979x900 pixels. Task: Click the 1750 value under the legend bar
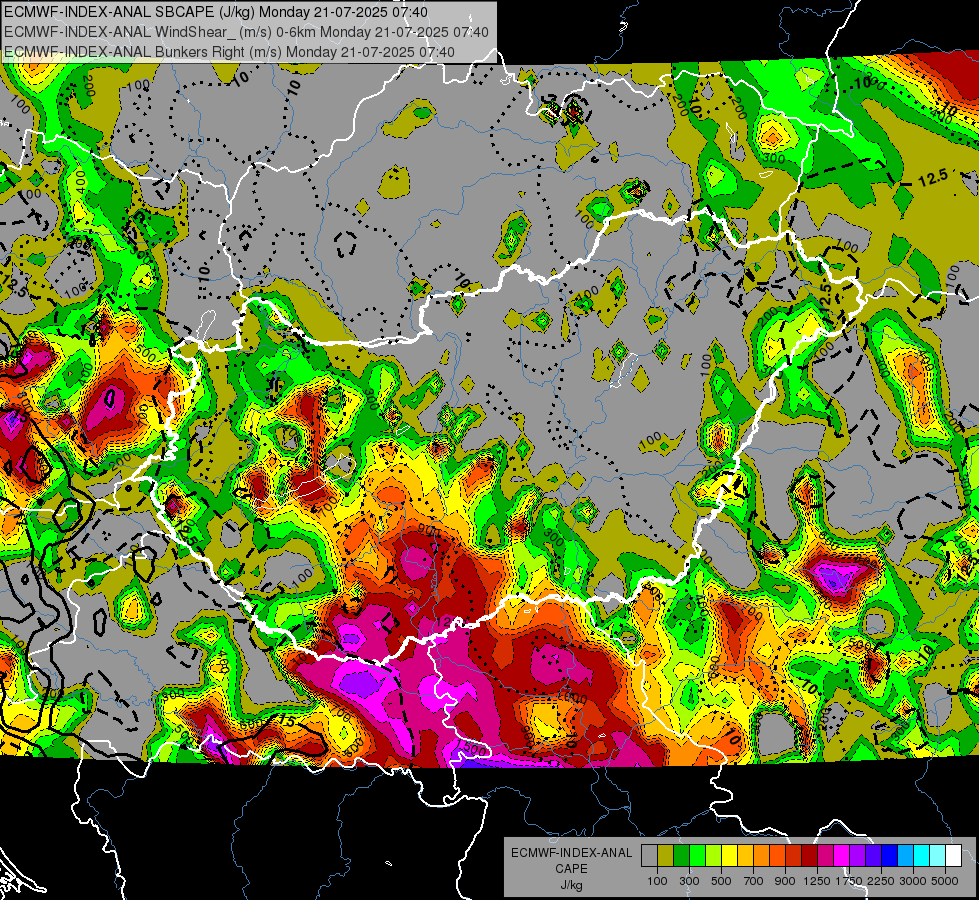click(x=849, y=881)
